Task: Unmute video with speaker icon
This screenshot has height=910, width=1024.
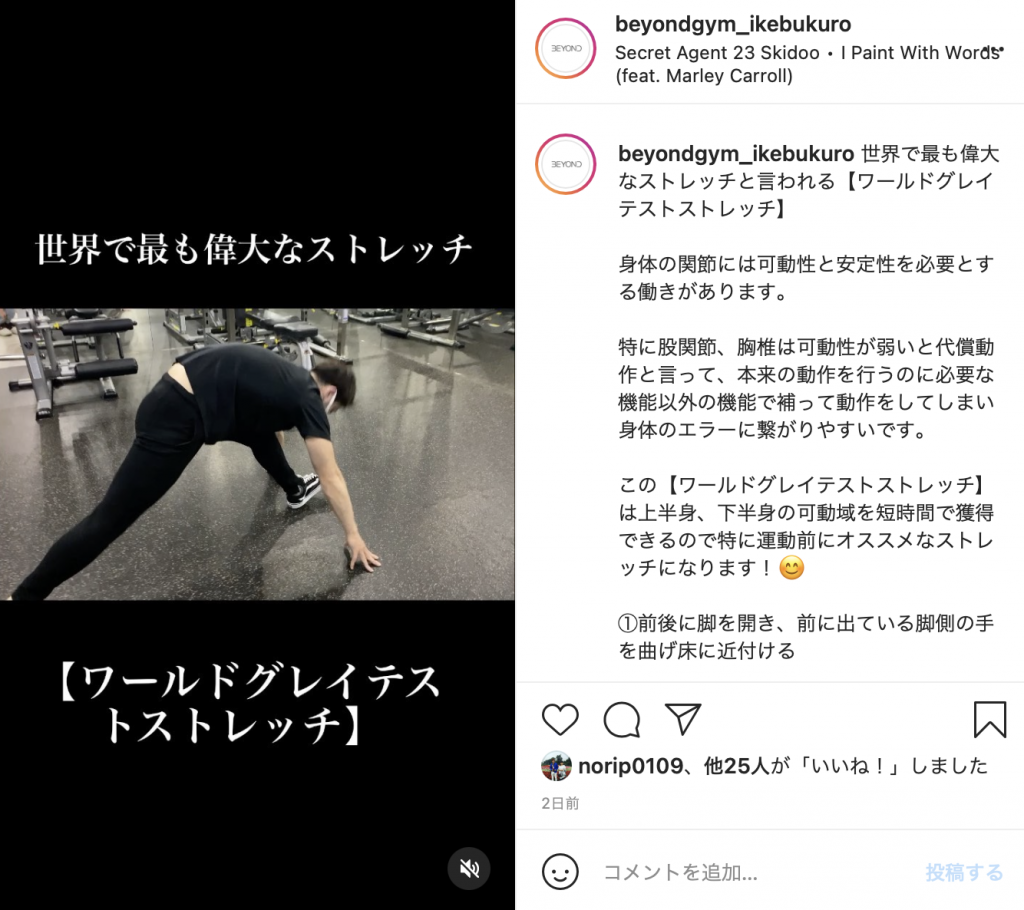Action: click(x=469, y=868)
